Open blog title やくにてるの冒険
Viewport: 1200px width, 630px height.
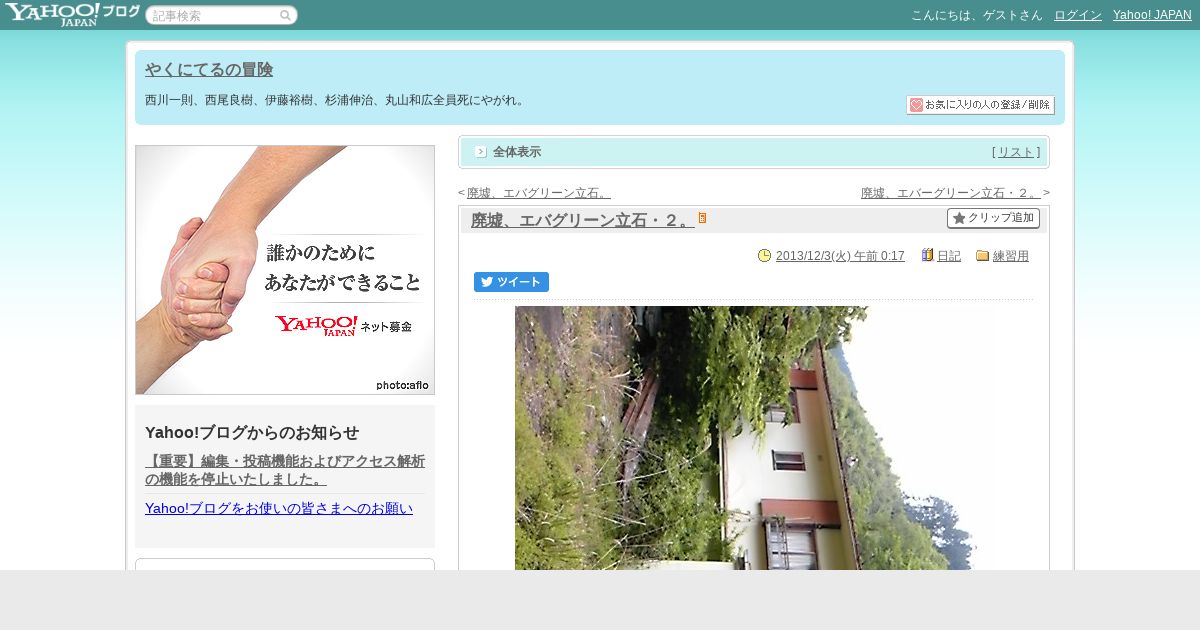pos(209,70)
